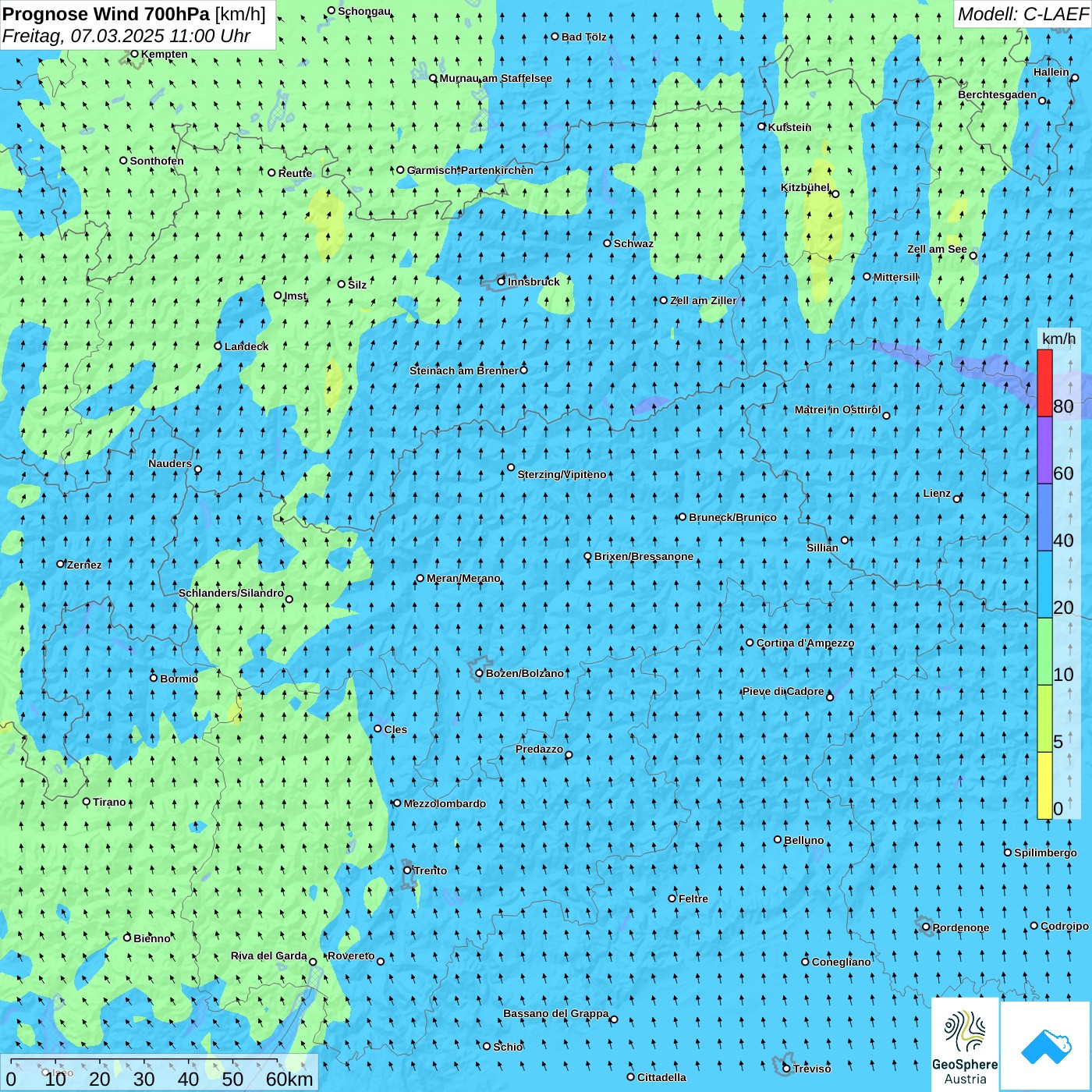Click the Bormio location marker
The width and height of the screenshot is (1092, 1092).
[x=154, y=678]
